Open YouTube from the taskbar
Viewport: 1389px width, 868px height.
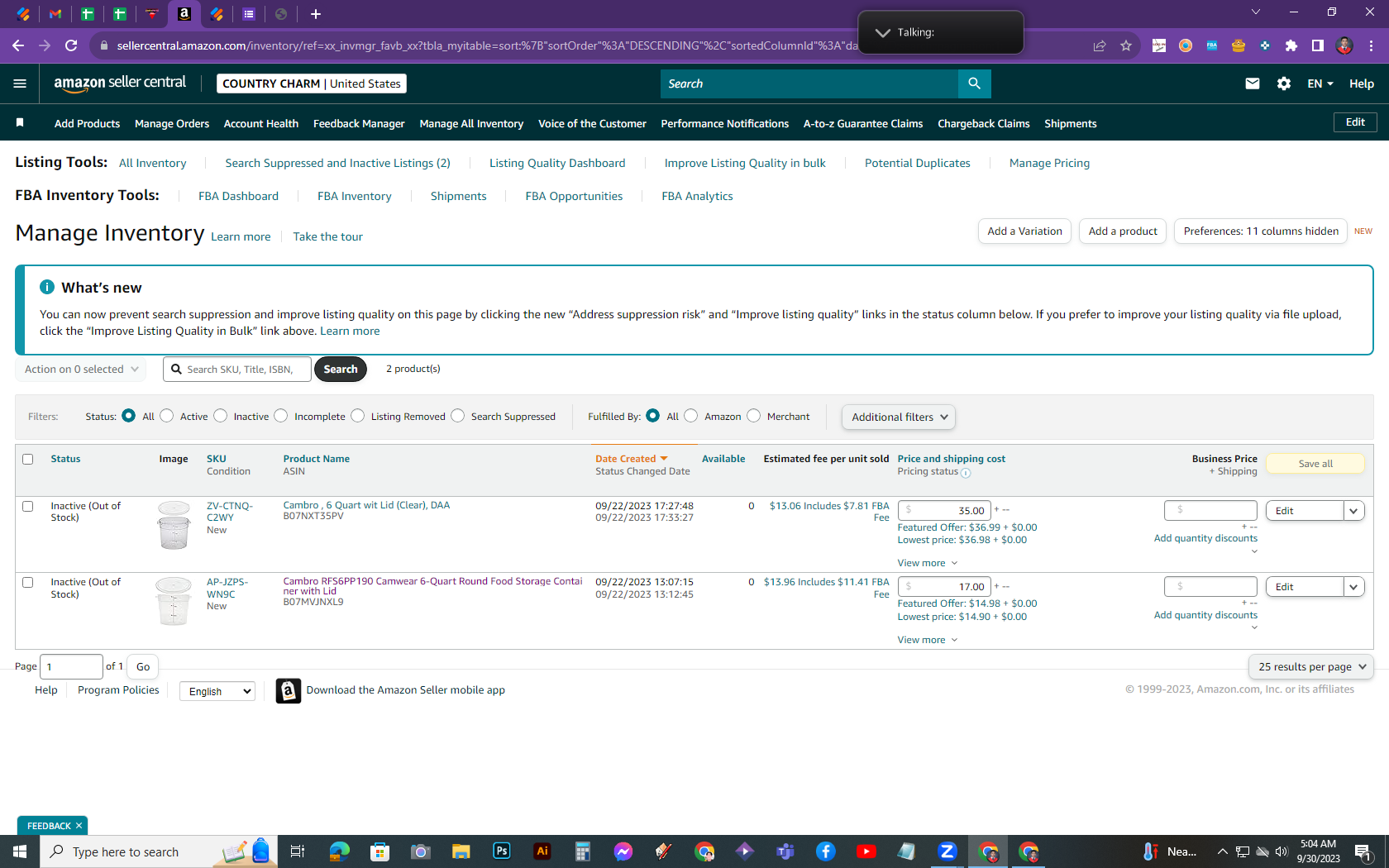pyautogui.click(x=866, y=851)
